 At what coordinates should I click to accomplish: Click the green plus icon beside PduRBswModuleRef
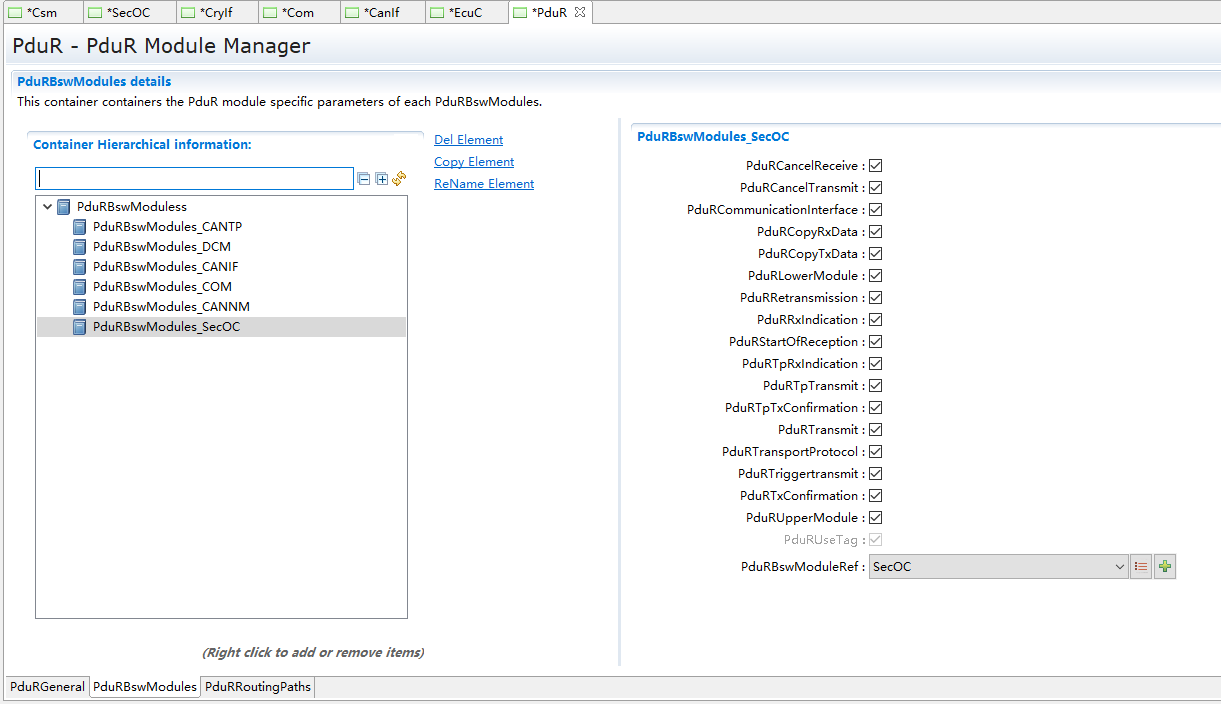coord(1164,567)
